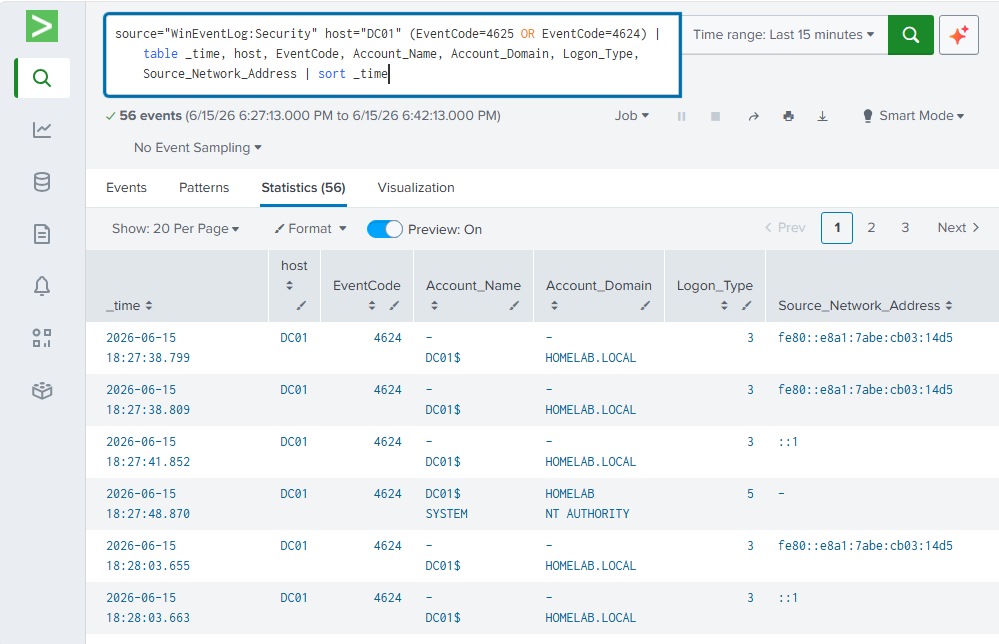
Task: Switch to the Visualization tab
Action: (x=416, y=188)
